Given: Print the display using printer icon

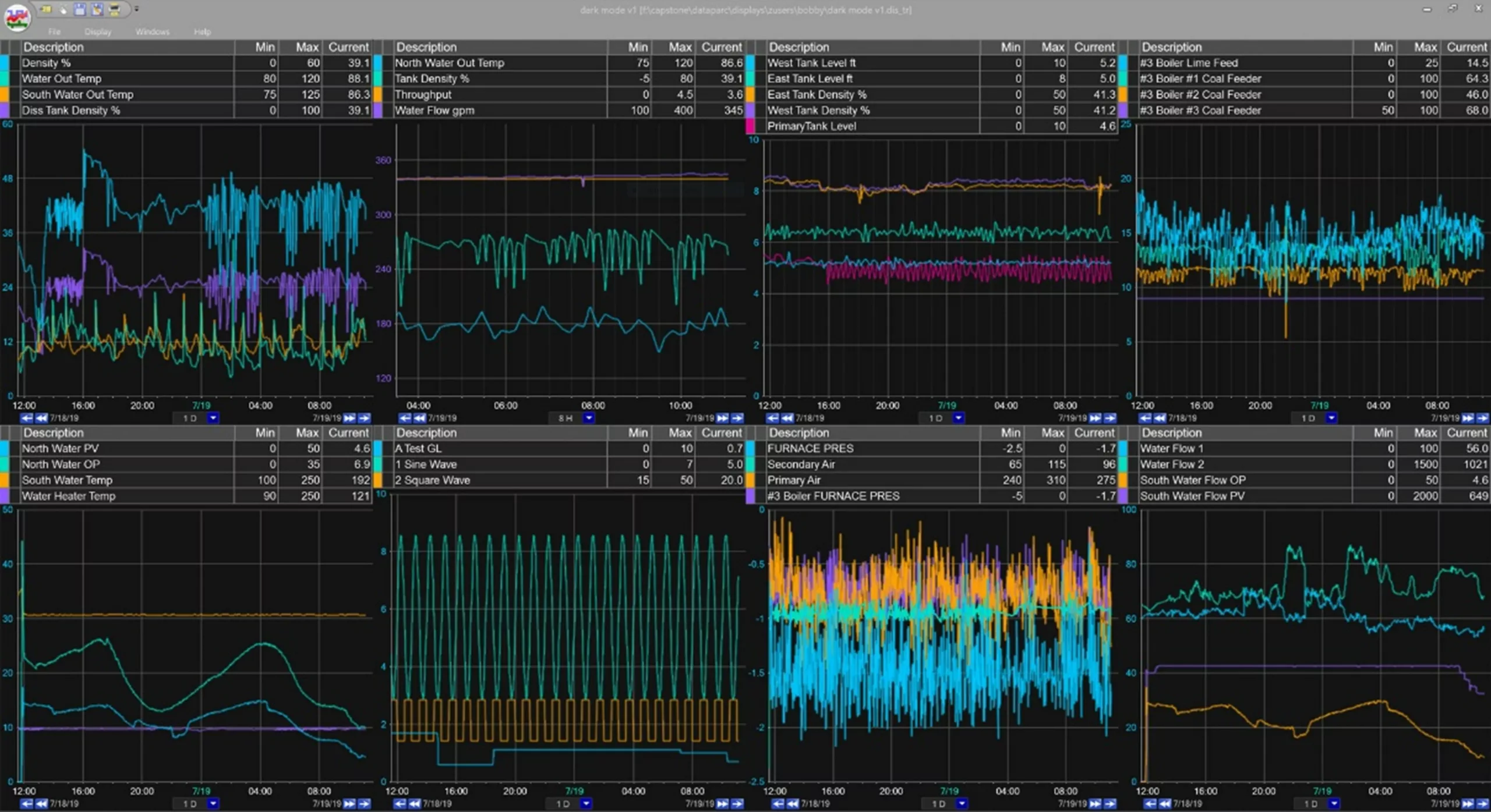Looking at the screenshot, I should (115, 9).
